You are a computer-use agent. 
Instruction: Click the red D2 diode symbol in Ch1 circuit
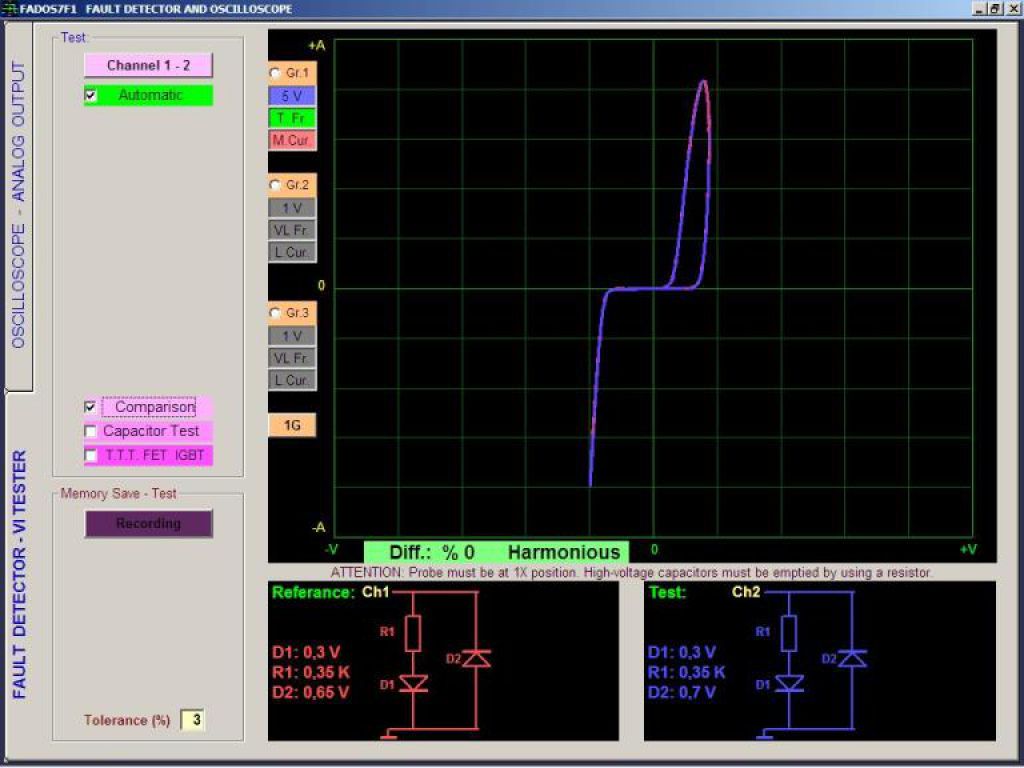[x=477, y=658]
